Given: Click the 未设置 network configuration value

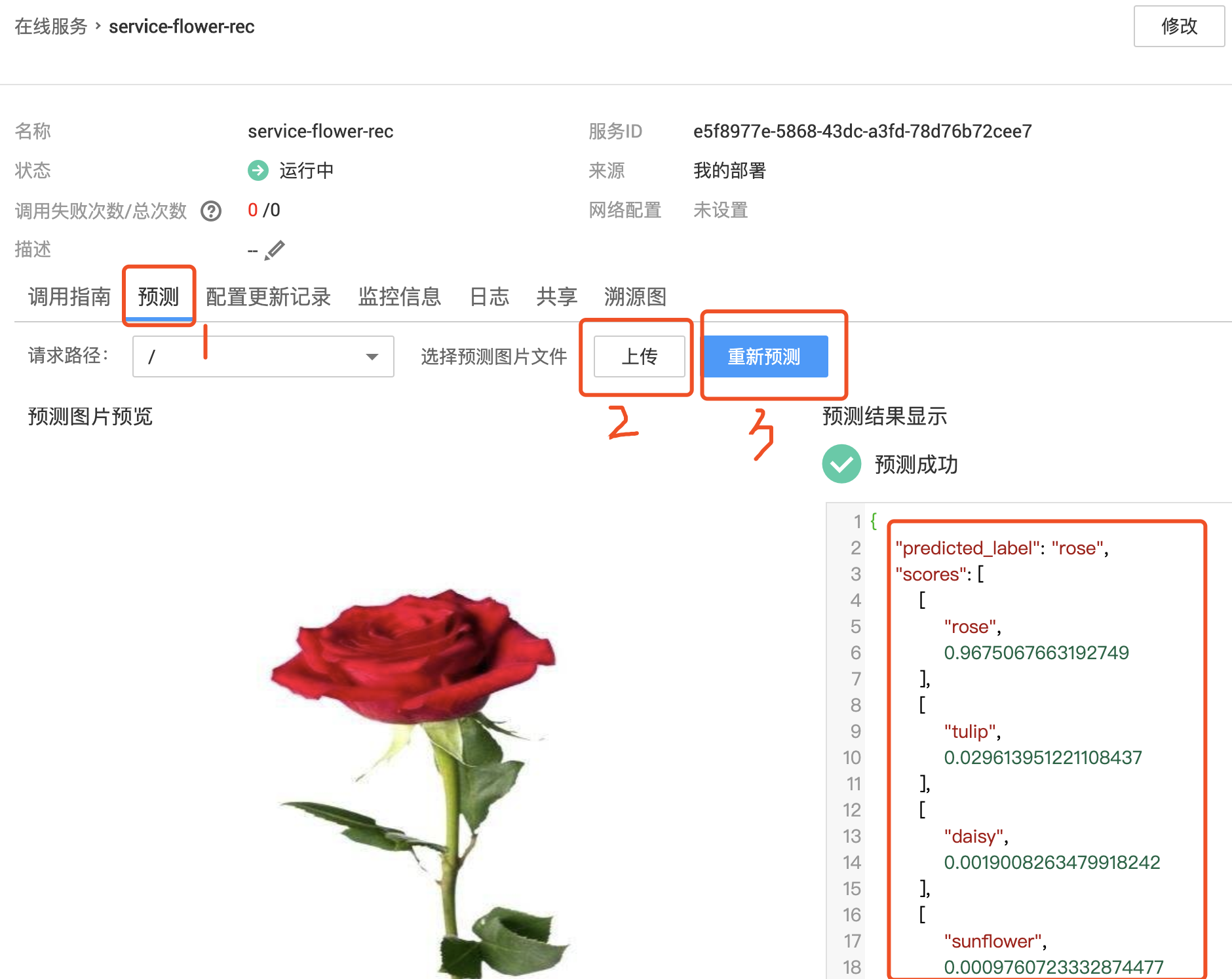Looking at the screenshot, I should click(721, 210).
